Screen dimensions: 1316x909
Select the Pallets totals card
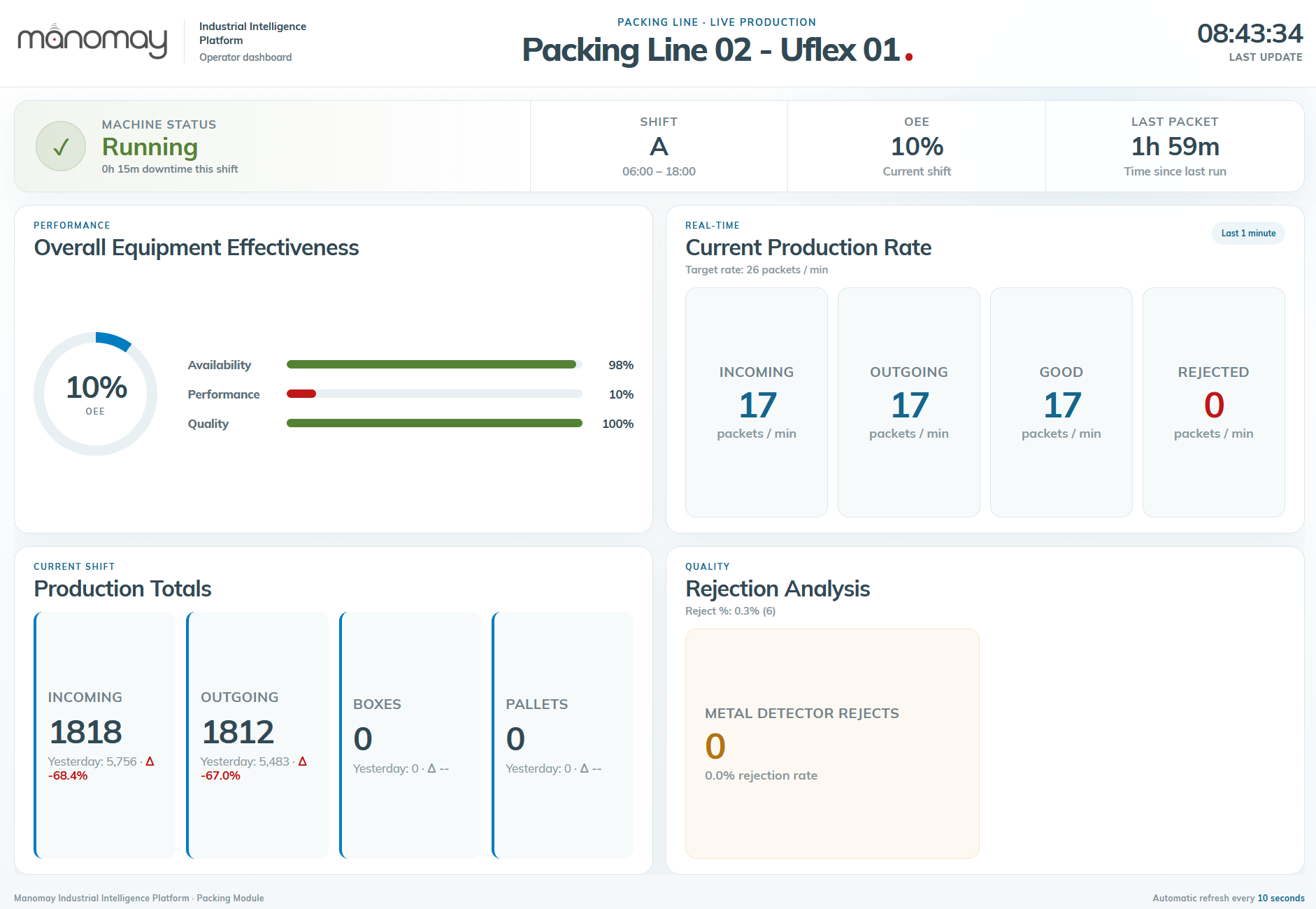tap(563, 735)
